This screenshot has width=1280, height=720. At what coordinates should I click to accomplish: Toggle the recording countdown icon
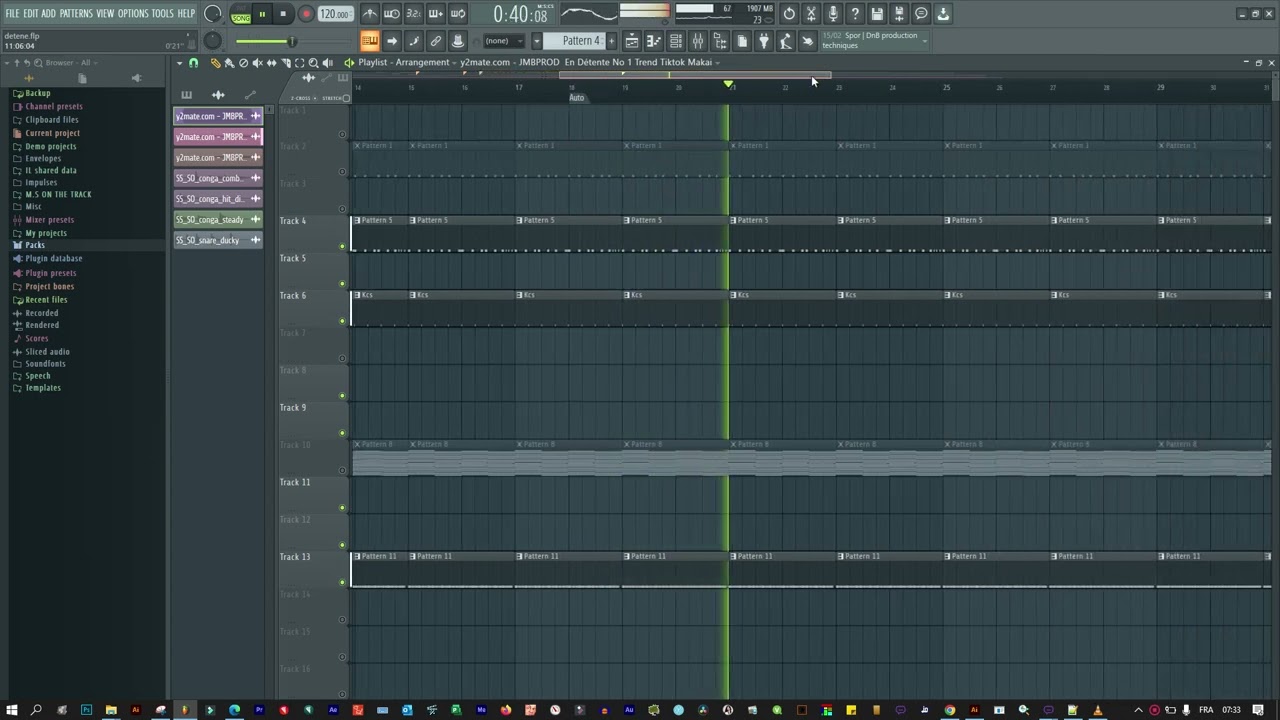(413, 14)
